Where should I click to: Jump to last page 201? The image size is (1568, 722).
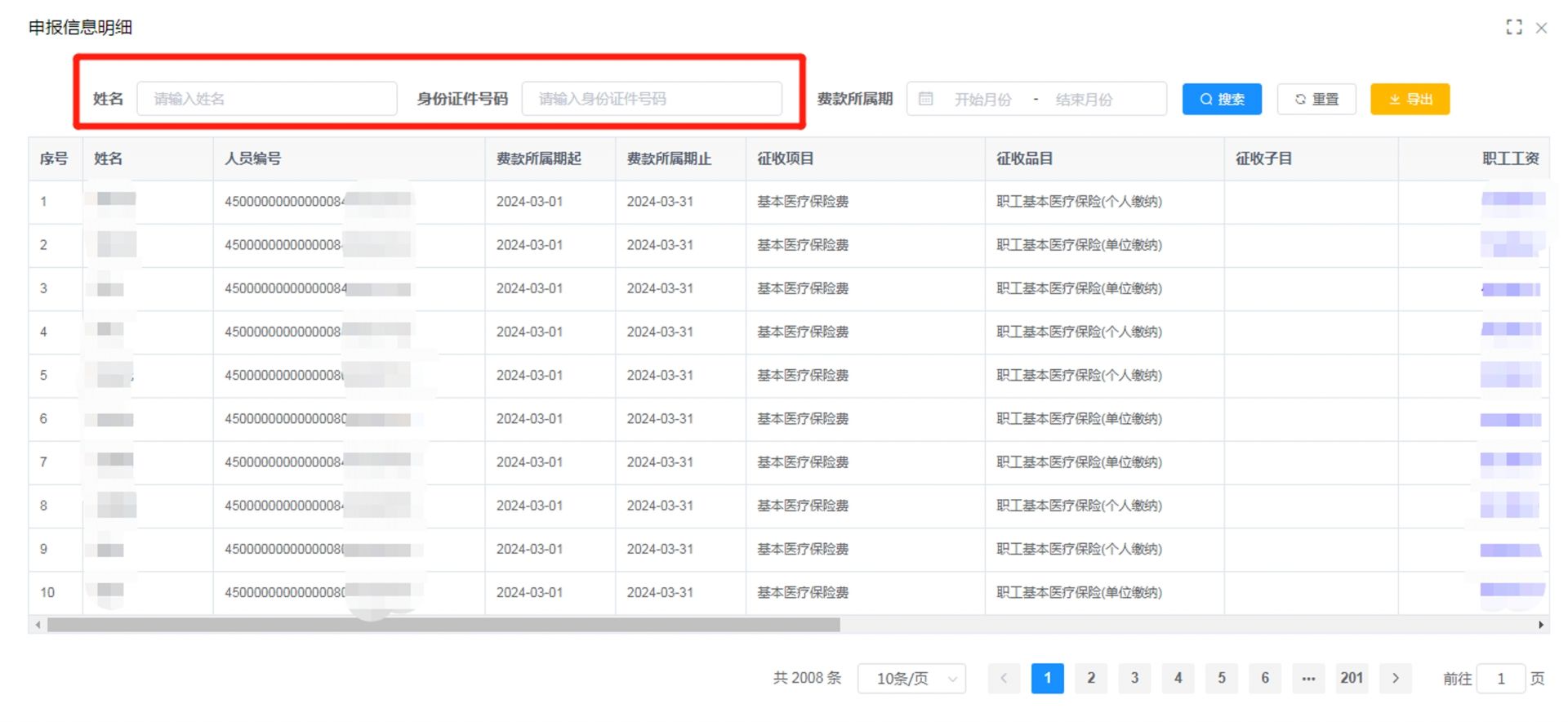tap(1352, 678)
